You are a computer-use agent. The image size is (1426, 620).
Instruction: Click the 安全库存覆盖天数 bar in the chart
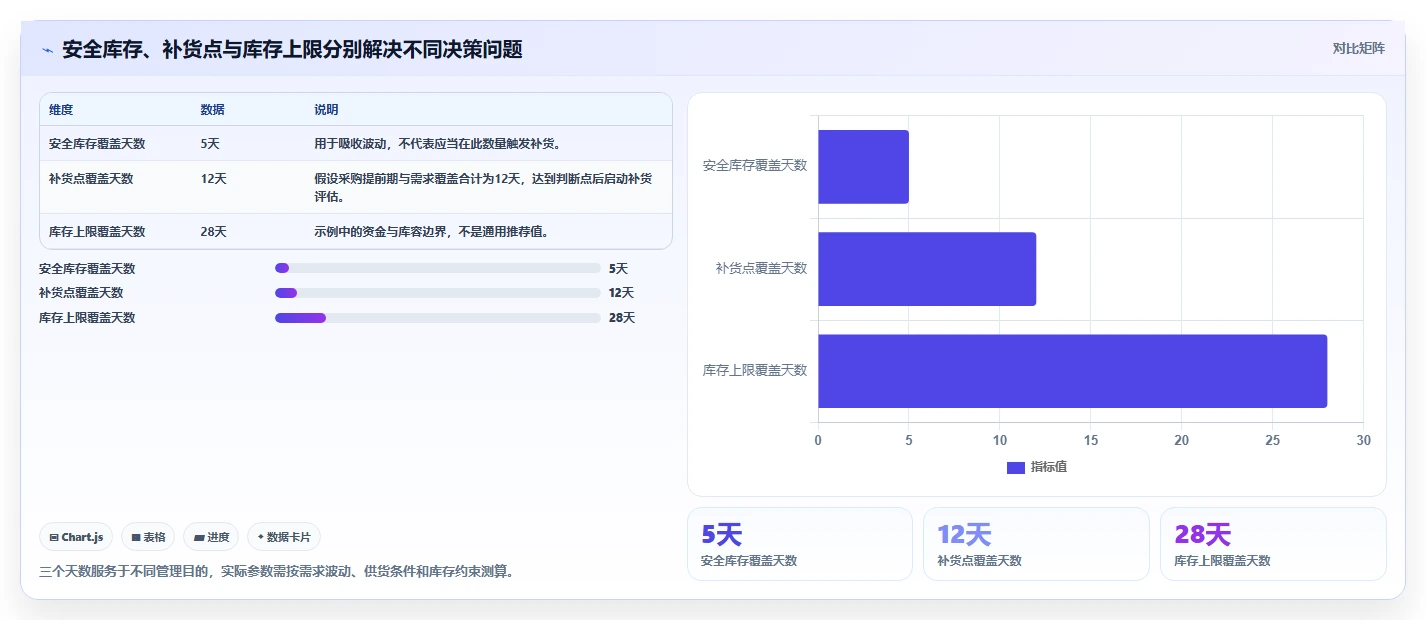click(x=863, y=167)
